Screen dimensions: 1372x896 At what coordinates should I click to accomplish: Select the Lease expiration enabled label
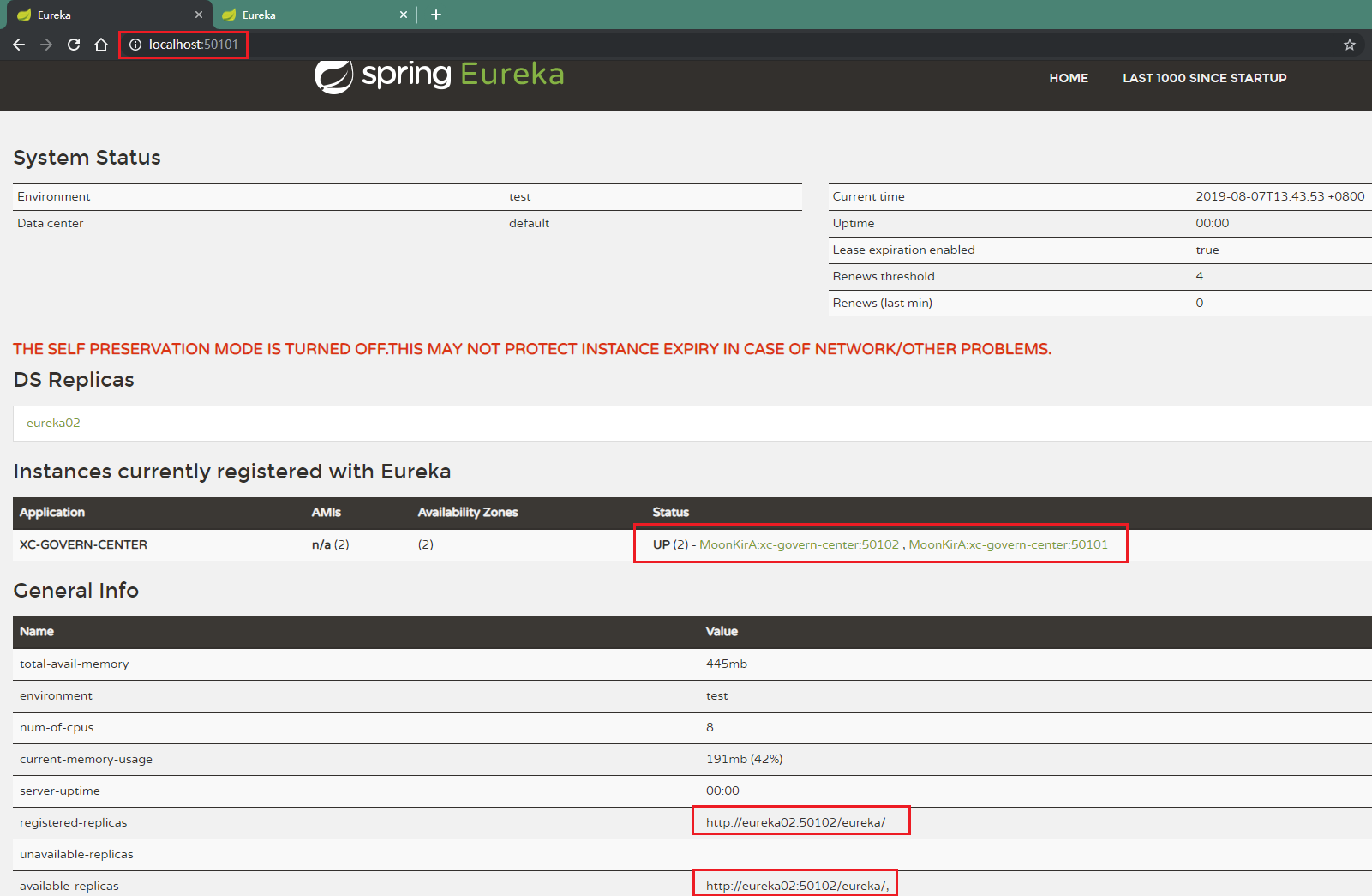point(904,250)
